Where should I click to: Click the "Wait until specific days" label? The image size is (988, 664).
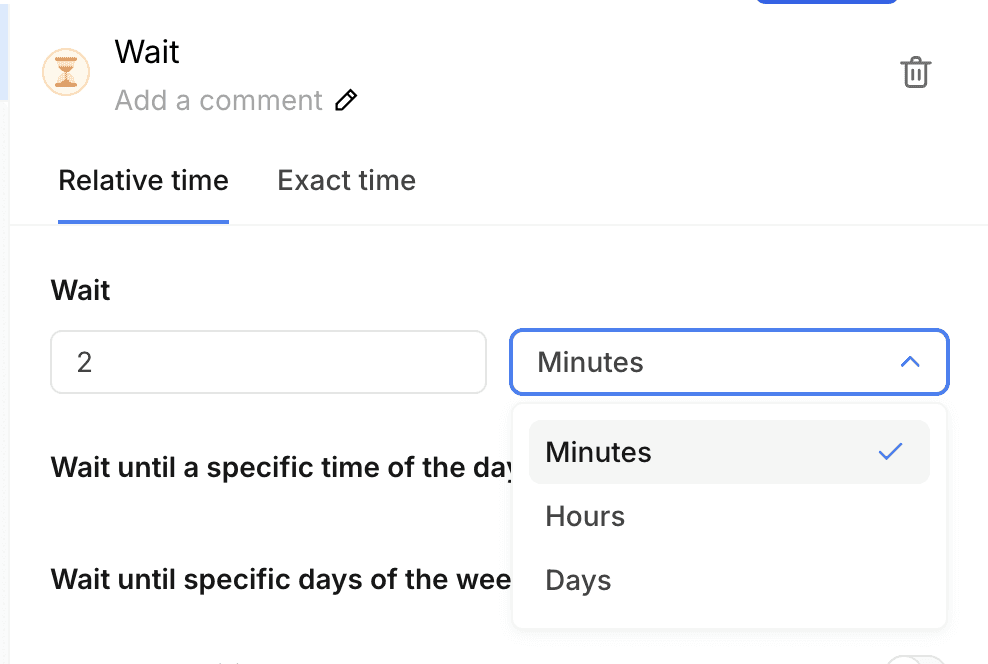coord(280,579)
